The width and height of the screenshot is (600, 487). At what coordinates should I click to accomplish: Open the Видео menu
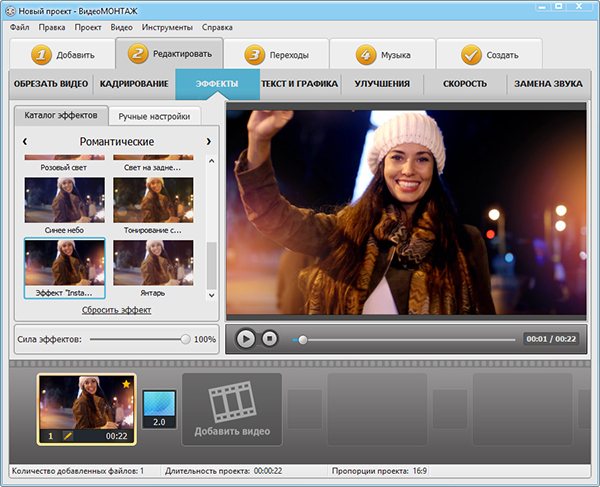coord(121,28)
